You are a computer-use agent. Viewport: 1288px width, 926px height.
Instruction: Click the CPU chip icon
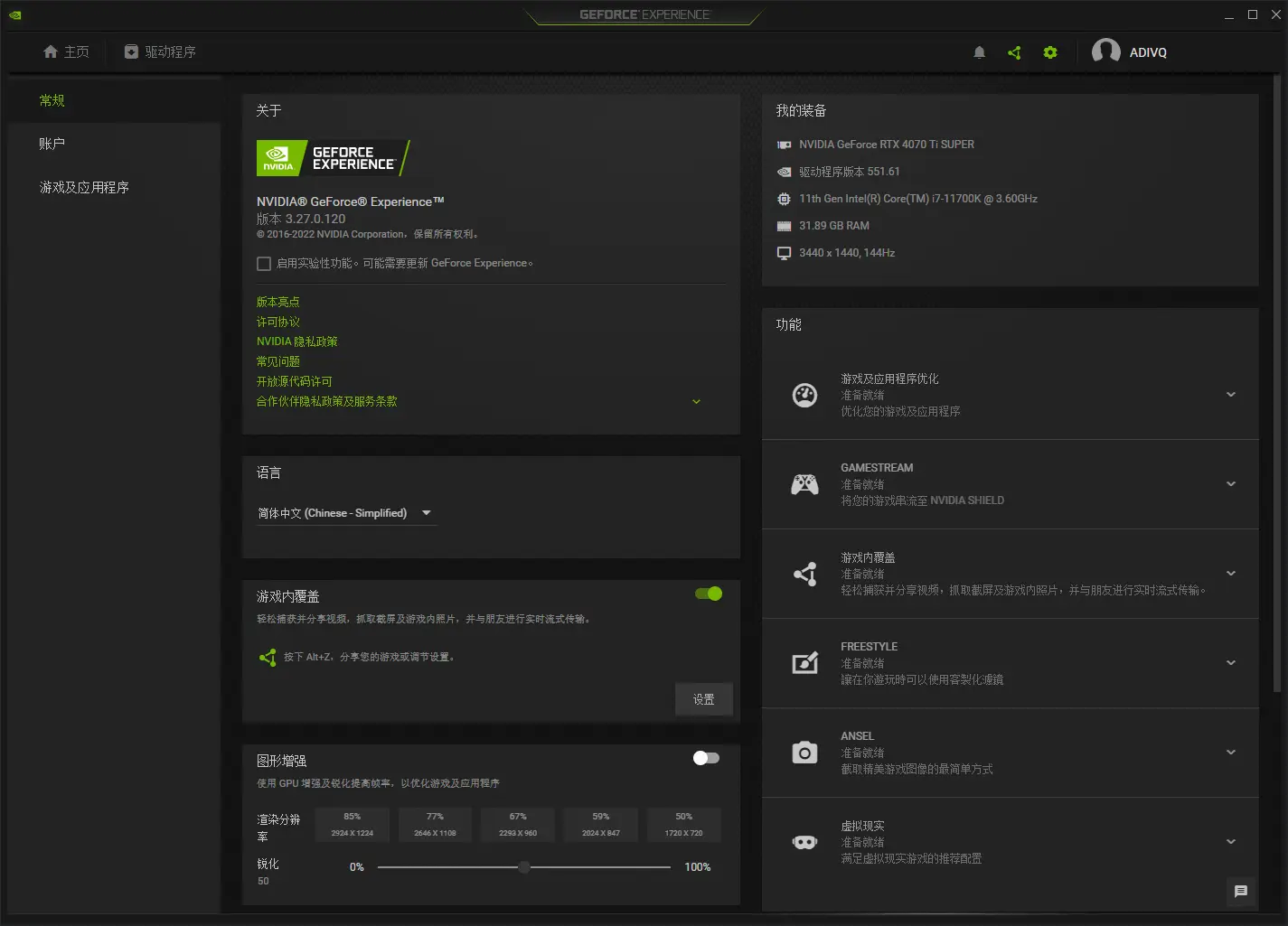pyautogui.click(x=784, y=199)
